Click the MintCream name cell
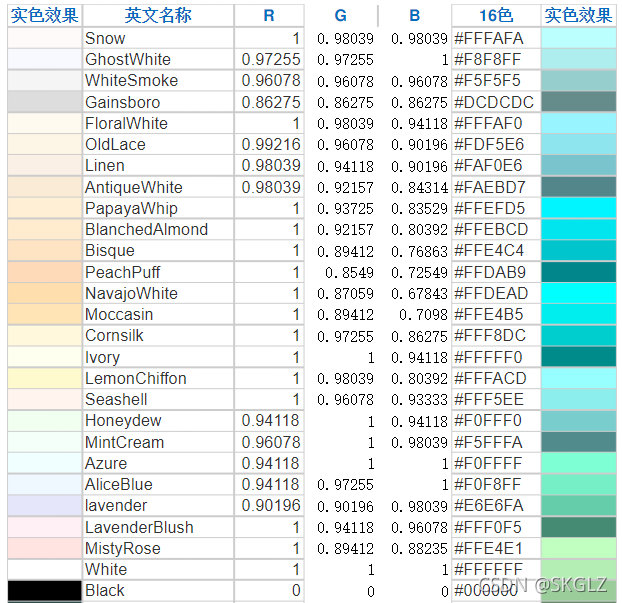This screenshot has width=622, height=603. click(158, 442)
